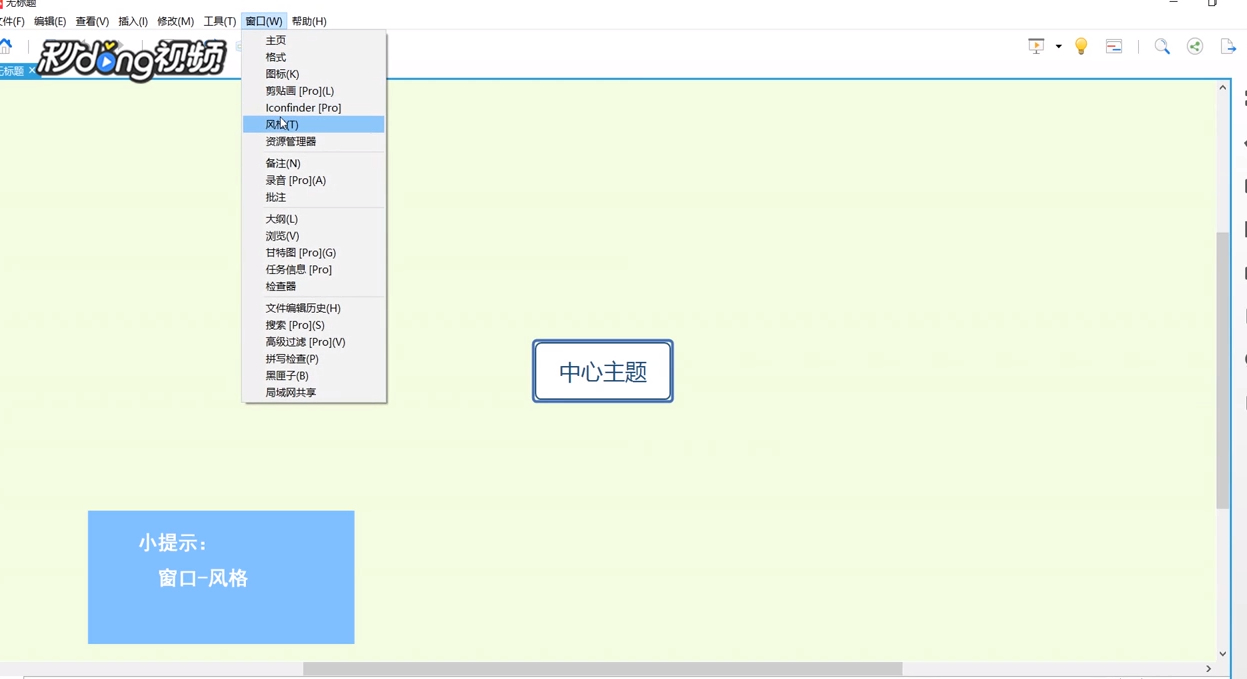Image resolution: width=1247 pixels, height=679 pixels.
Task: Click the home icon in toolbar
Action: click(6, 46)
